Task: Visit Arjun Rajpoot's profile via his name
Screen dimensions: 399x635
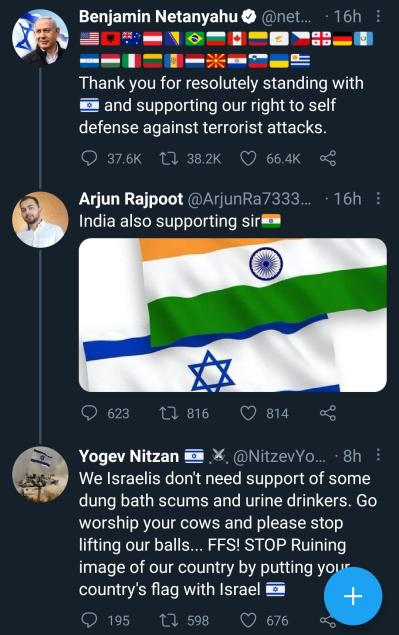Action: (x=131, y=199)
